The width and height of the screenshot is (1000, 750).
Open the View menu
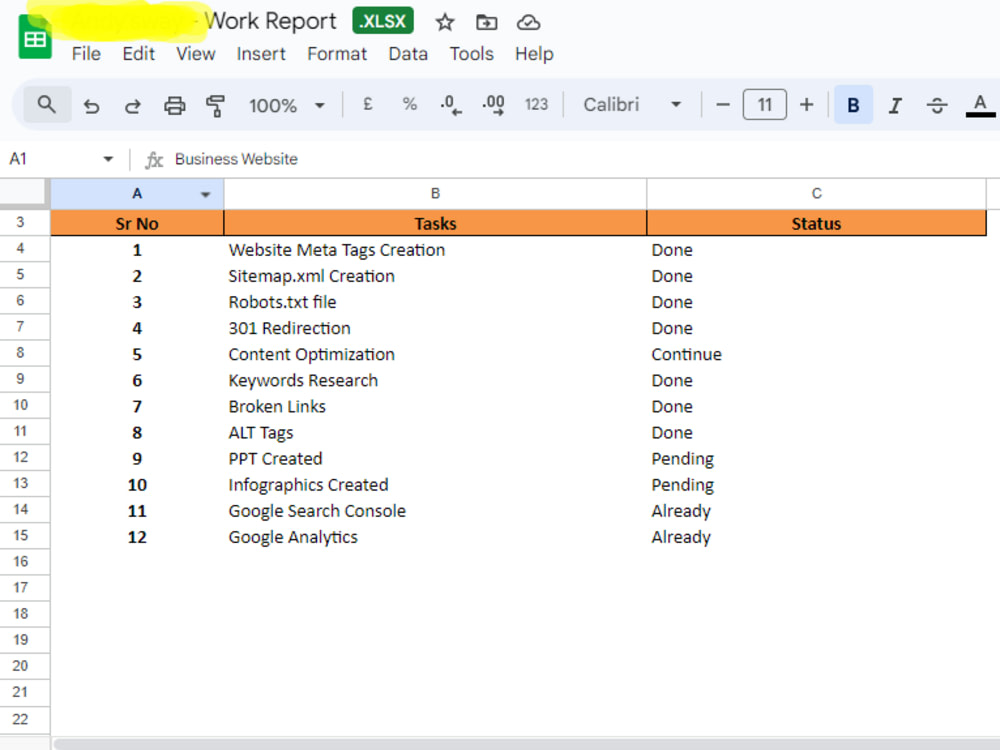(x=196, y=54)
